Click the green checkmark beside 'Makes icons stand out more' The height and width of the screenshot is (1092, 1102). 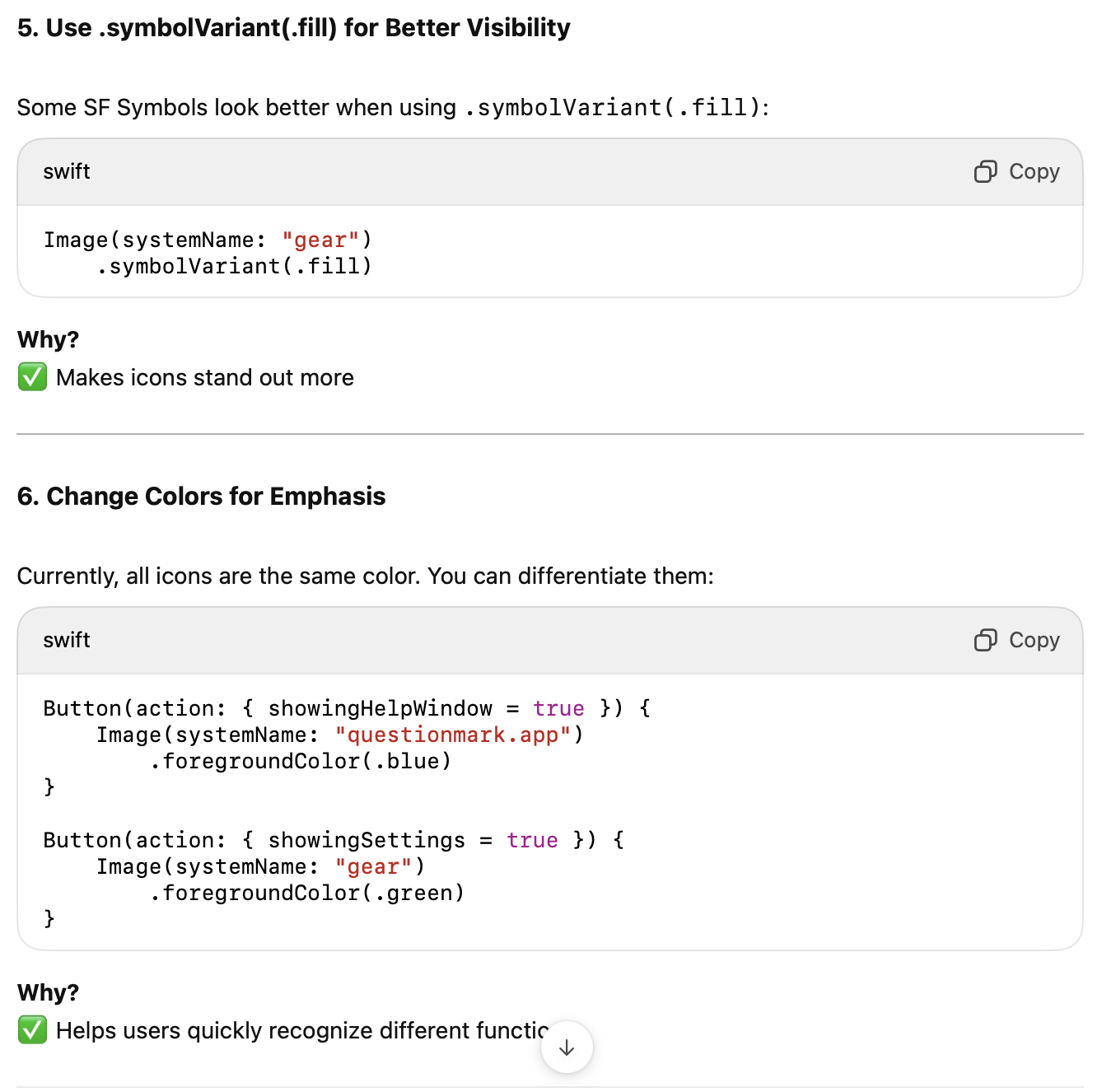tap(32, 377)
